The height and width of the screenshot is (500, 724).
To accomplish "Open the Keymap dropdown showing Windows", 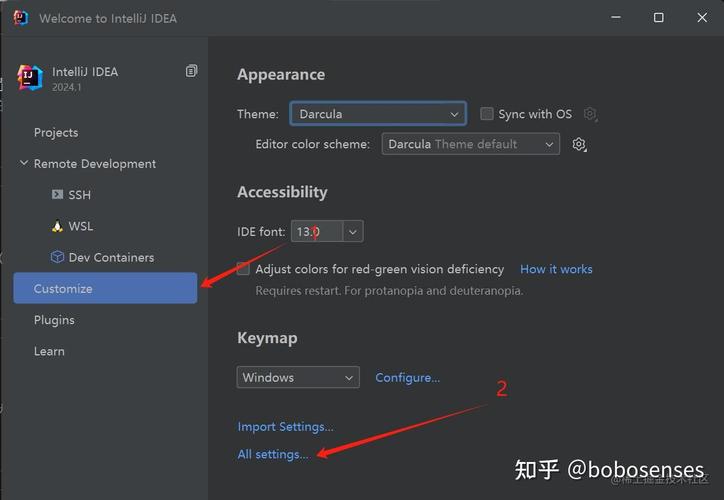I will pyautogui.click(x=298, y=377).
